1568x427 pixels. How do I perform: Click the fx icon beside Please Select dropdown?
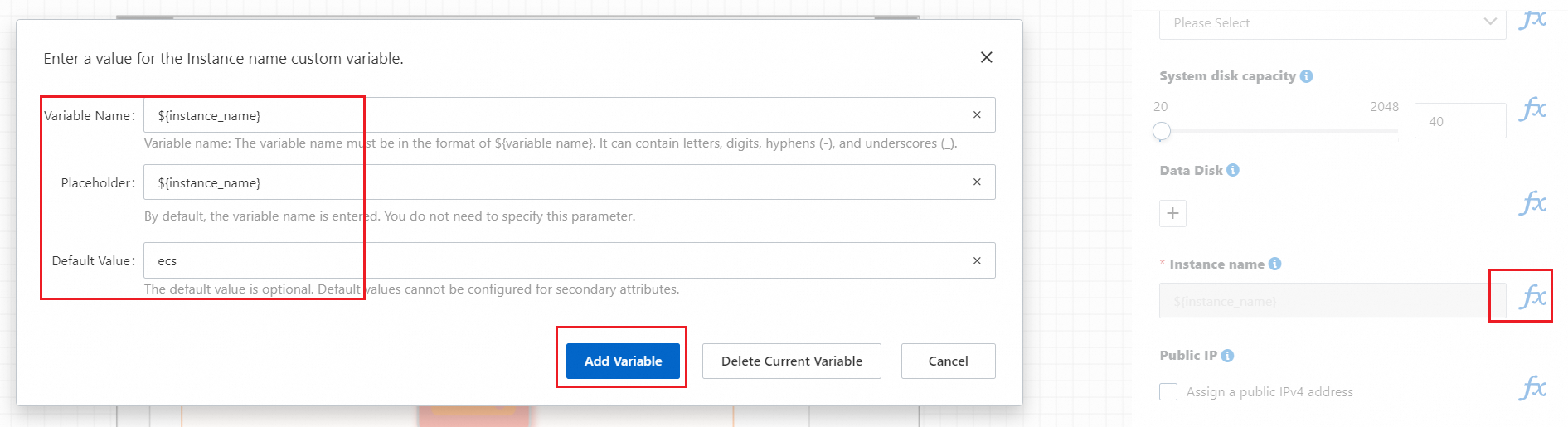(x=1532, y=19)
